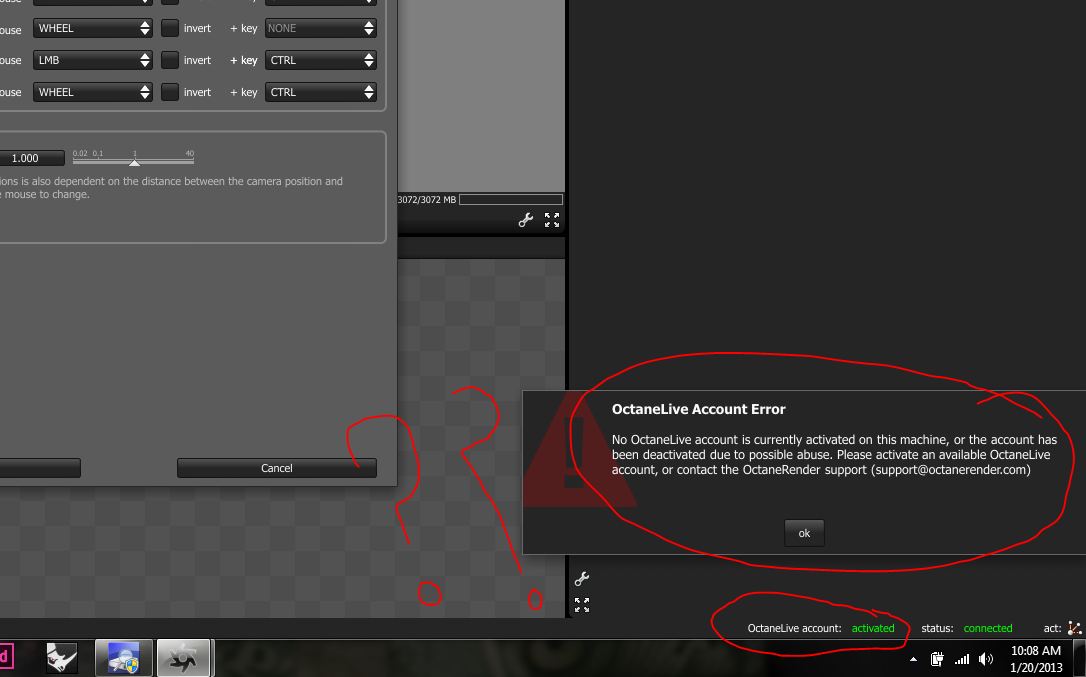1086x677 pixels.
Task: Open Rhino from the Windows taskbar
Action: tap(62, 658)
